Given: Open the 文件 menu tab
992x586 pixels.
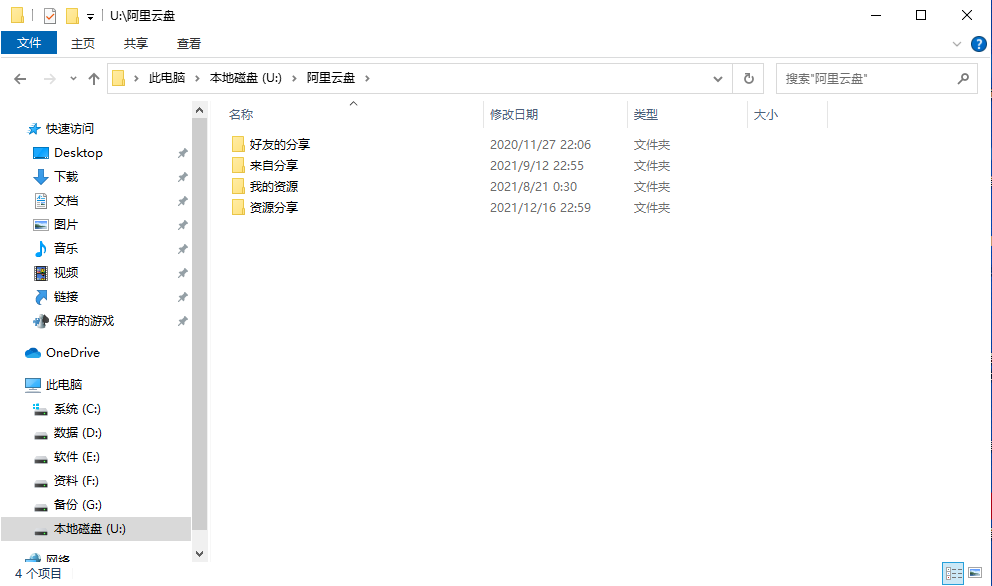Looking at the screenshot, I should click(29, 43).
